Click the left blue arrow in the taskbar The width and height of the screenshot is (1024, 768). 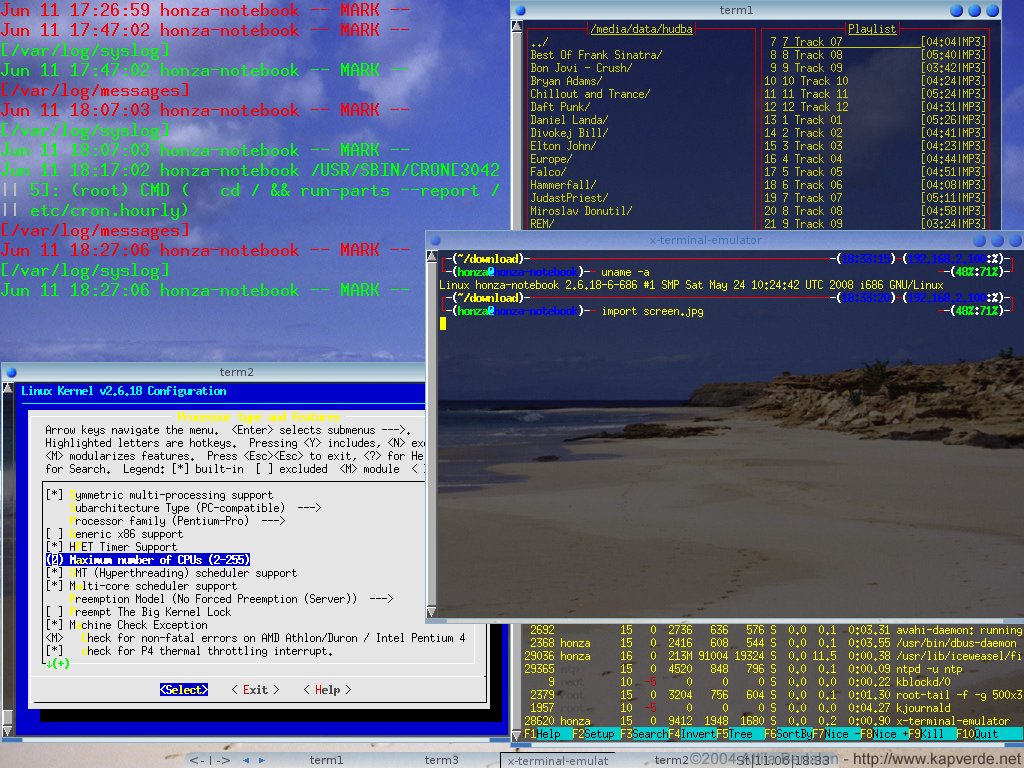[246, 760]
